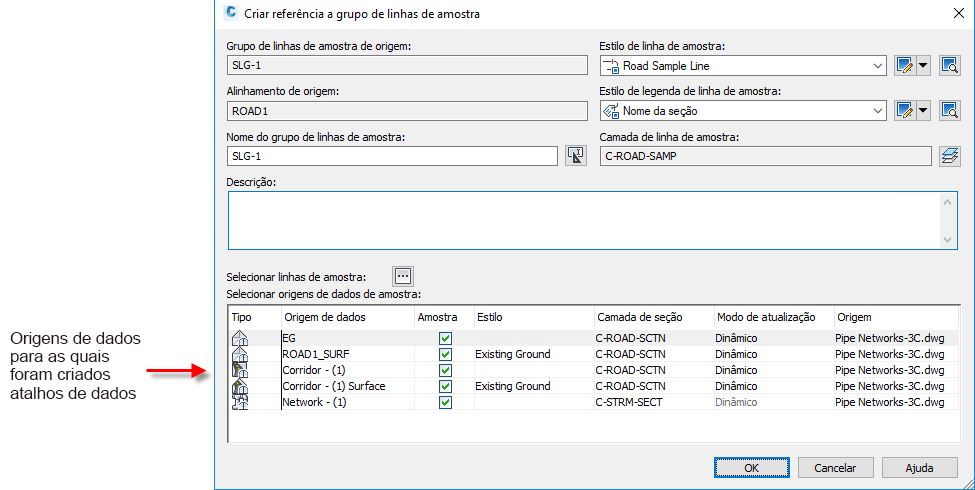975x490 pixels.
Task: Click the select sample lines ellipsis button
Action: point(403,276)
